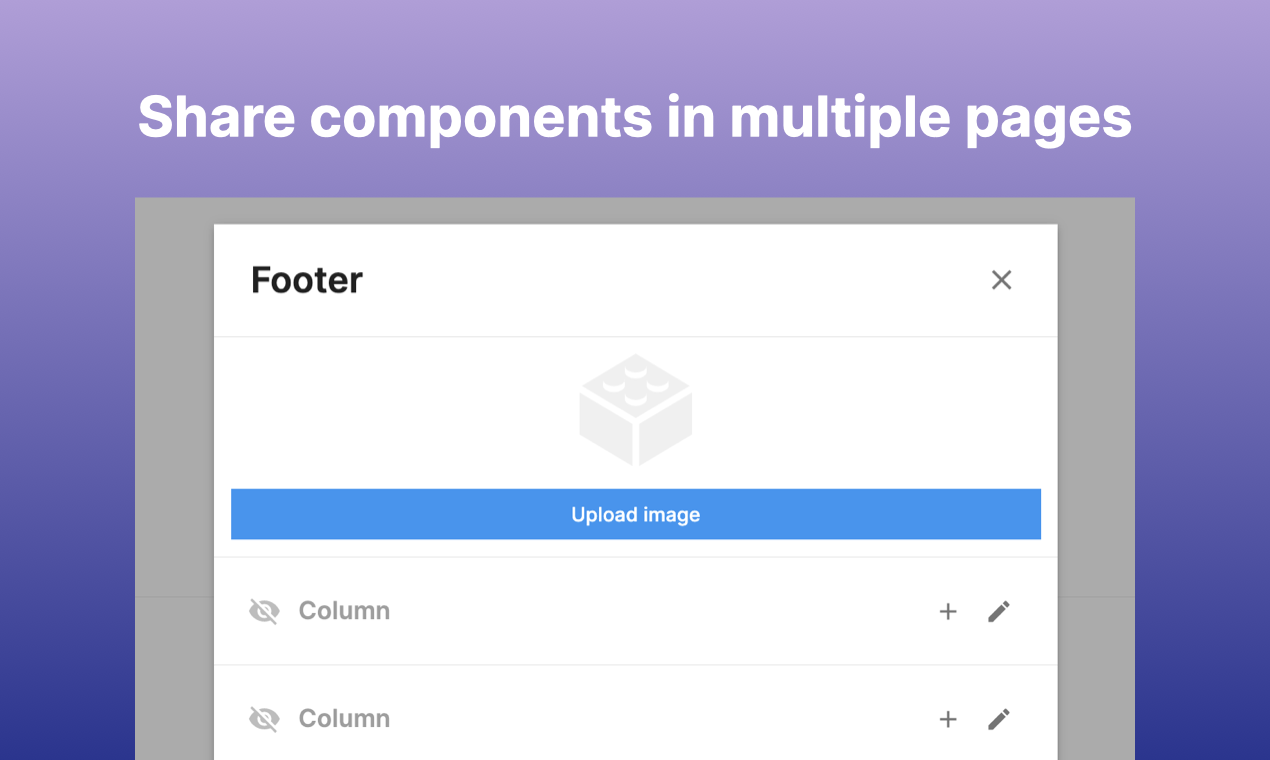Edit the second Column with pencil icon
Viewport: 1270px width, 760px height.
point(999,719)
